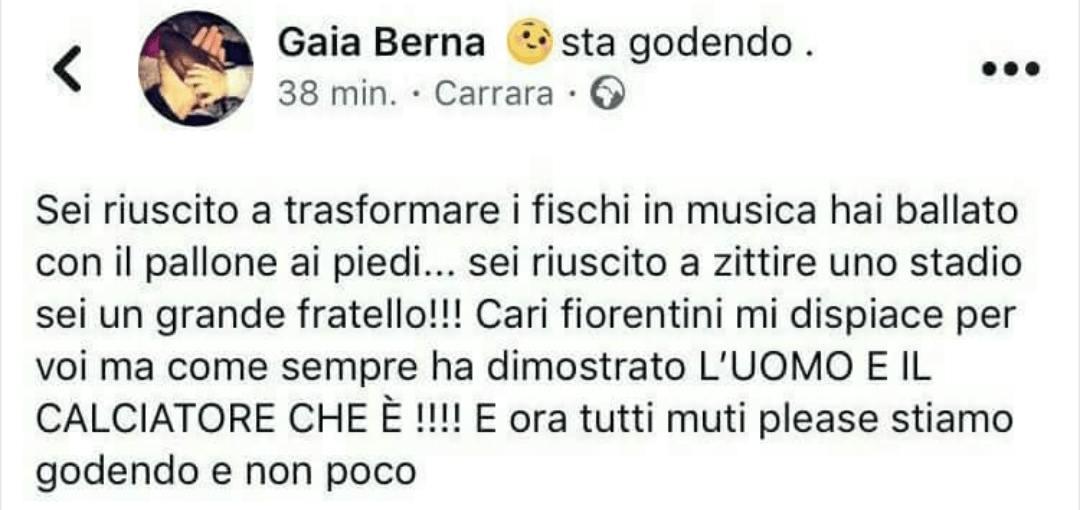Screen dimensions: 1080x510
Task: Click the uppercase text "L'UOMO E IL"
Action: tap(810, 367)
